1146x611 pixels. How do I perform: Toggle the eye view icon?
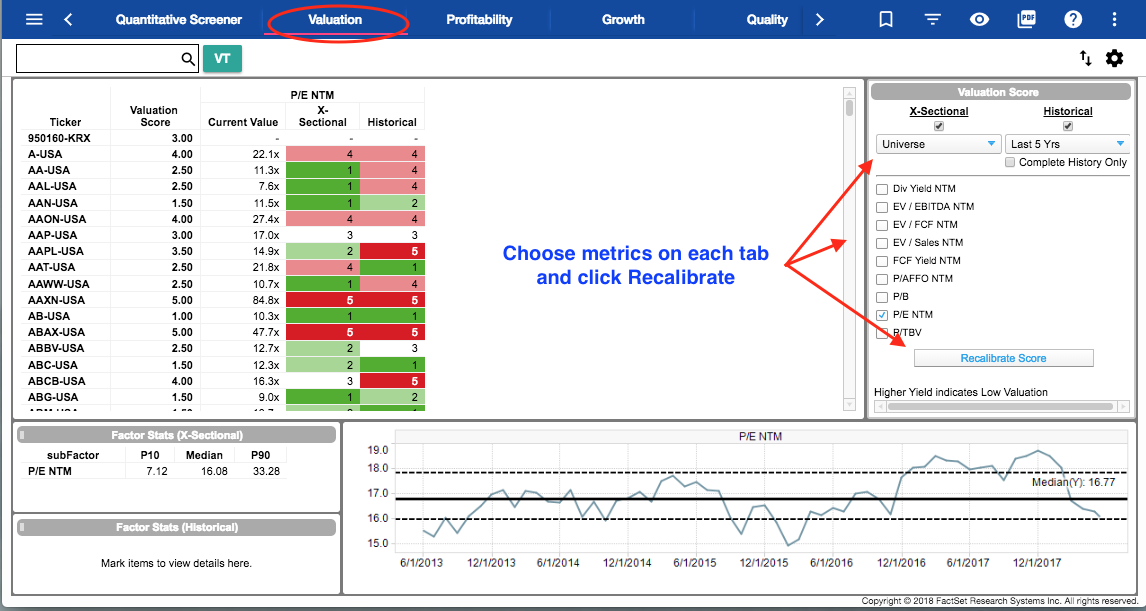(x=979, y=20)
